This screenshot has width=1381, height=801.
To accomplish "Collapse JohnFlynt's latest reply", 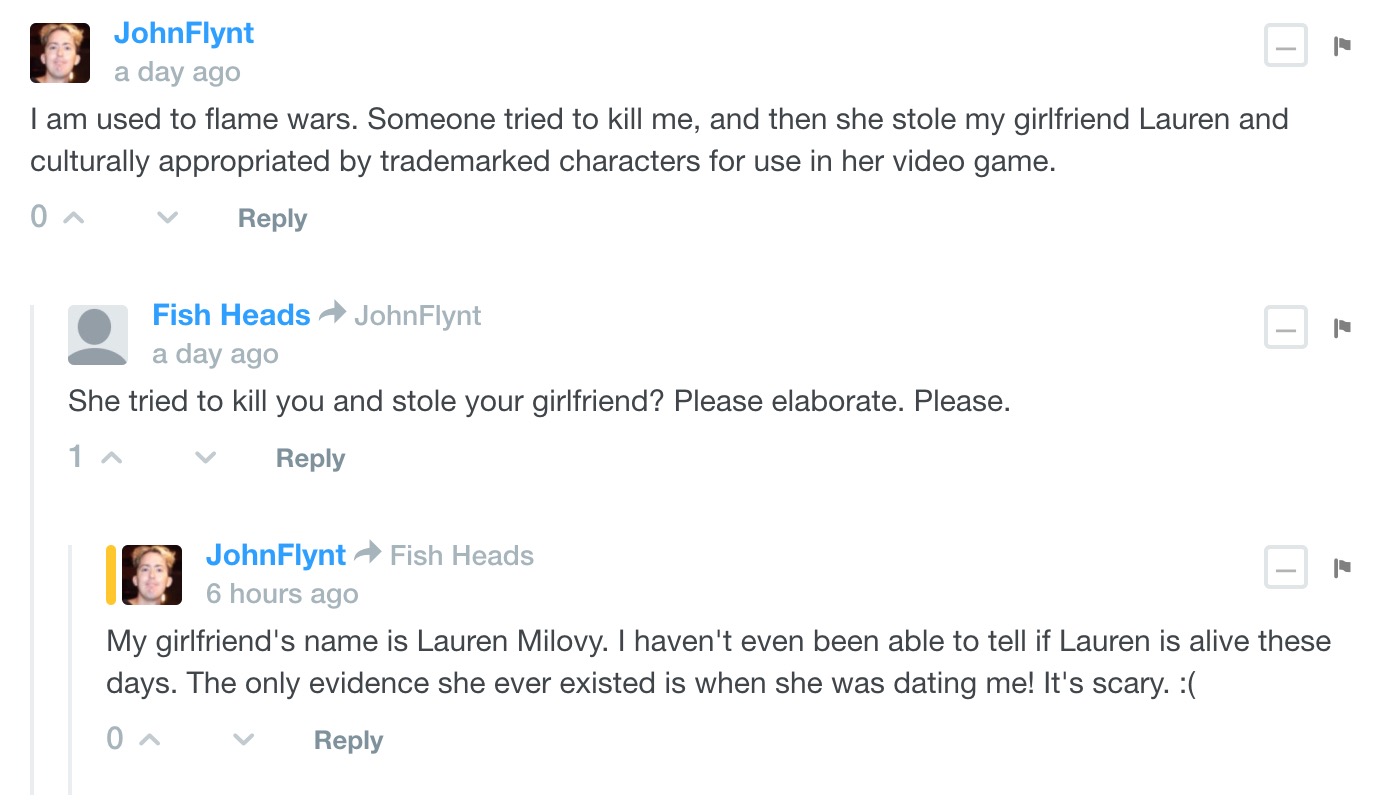I will [1286, 568].
